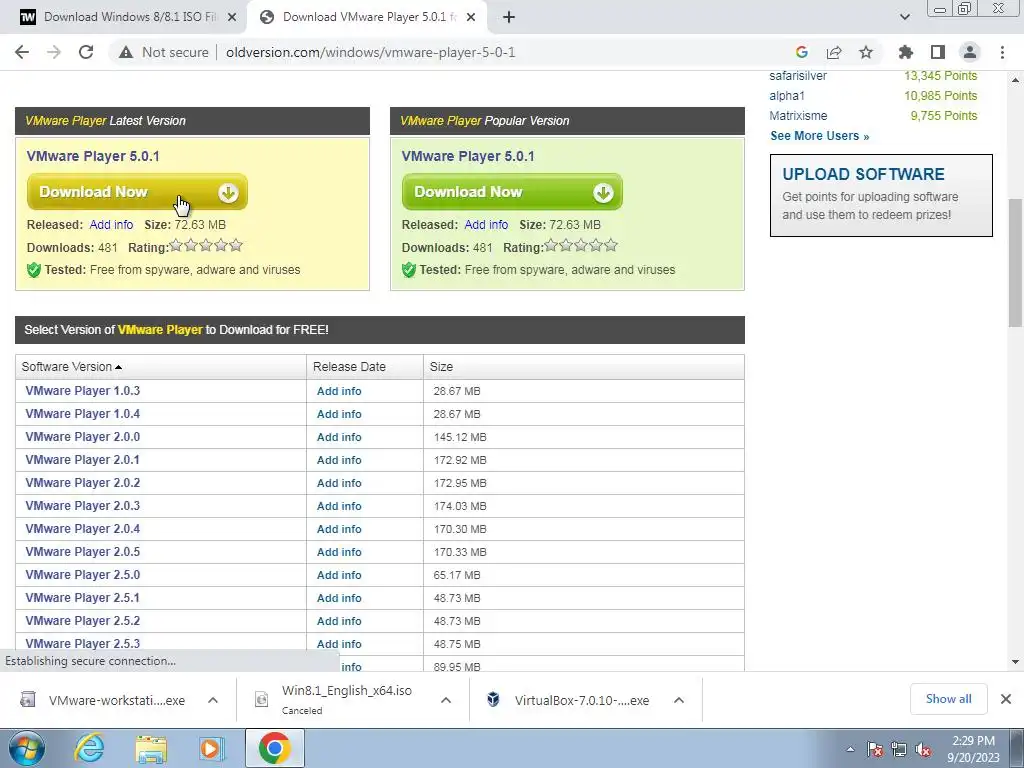This screenshot has width=1024, height=768.
Task: Open VMware Player 2.5.2 link
Action: 82,621
